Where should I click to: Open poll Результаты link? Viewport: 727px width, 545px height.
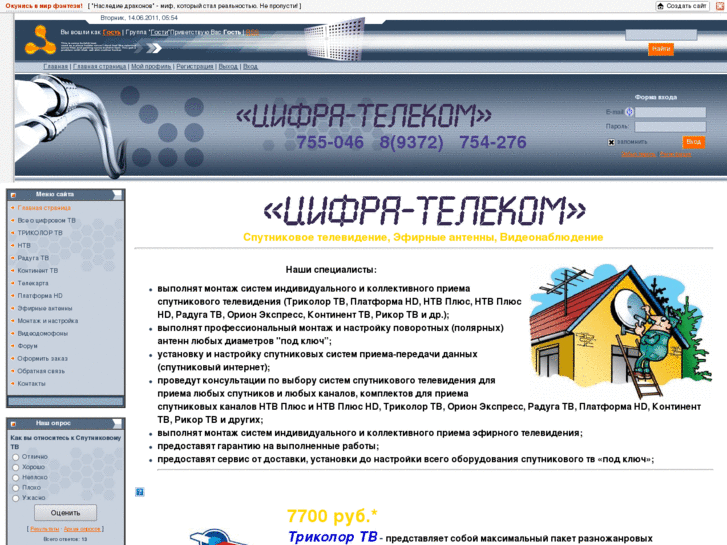click(45, 529)
